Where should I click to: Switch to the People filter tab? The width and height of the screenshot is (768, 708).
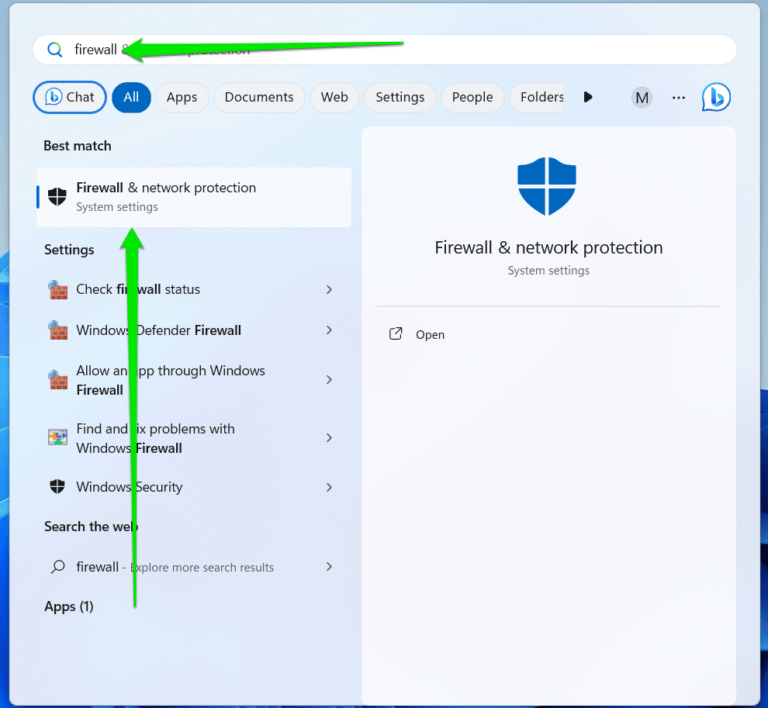click(x=472, y=97)
